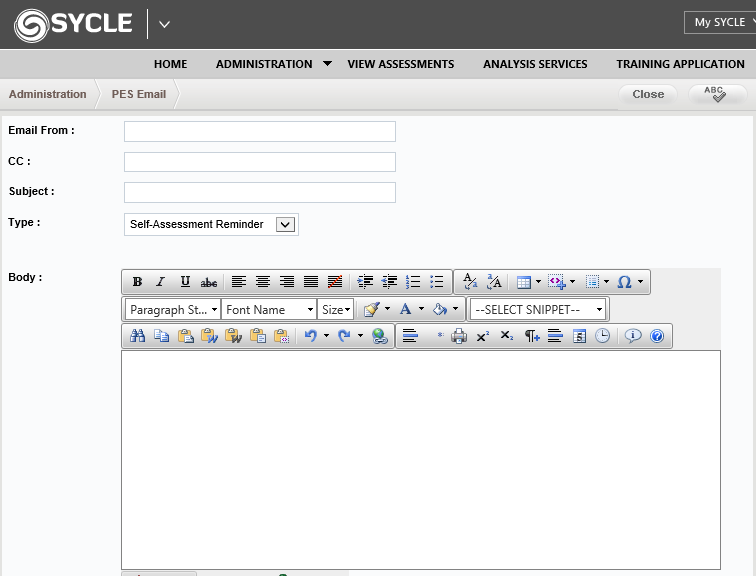This screenshot has height=576, width=756.
Task: Apply superscript formatting
Action: pyautogui.click(x=482, y=337)
